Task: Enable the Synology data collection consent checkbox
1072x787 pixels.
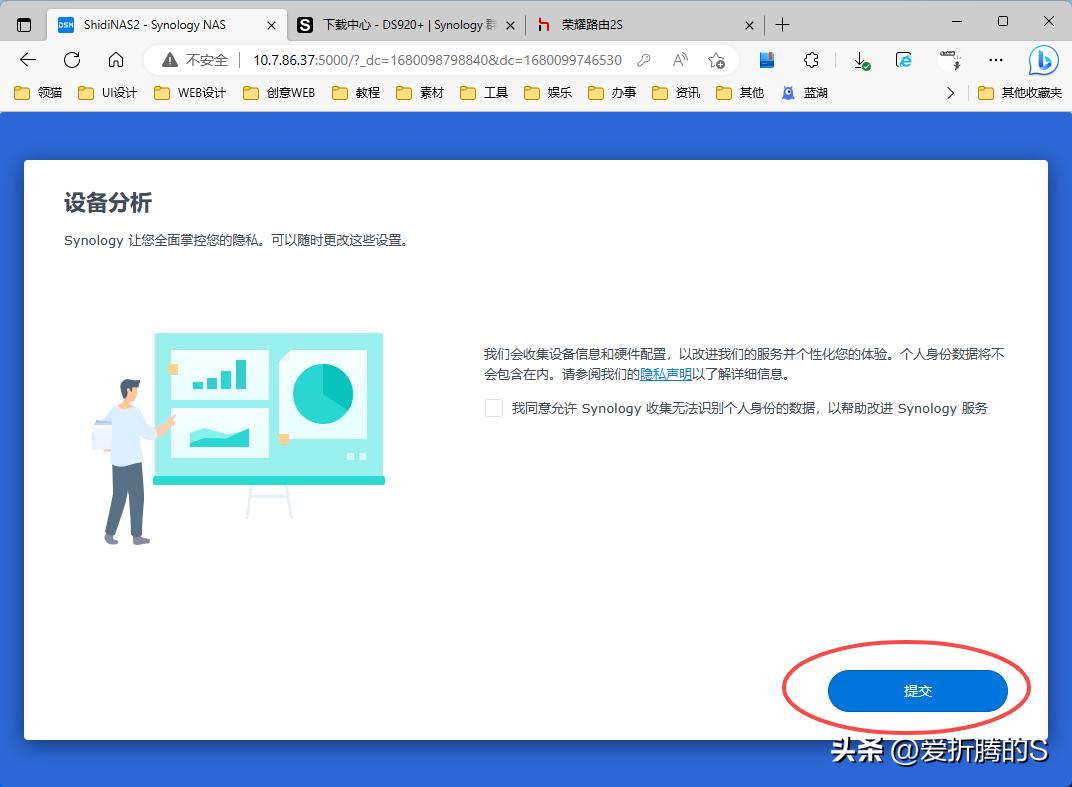Action: point(493,408)
